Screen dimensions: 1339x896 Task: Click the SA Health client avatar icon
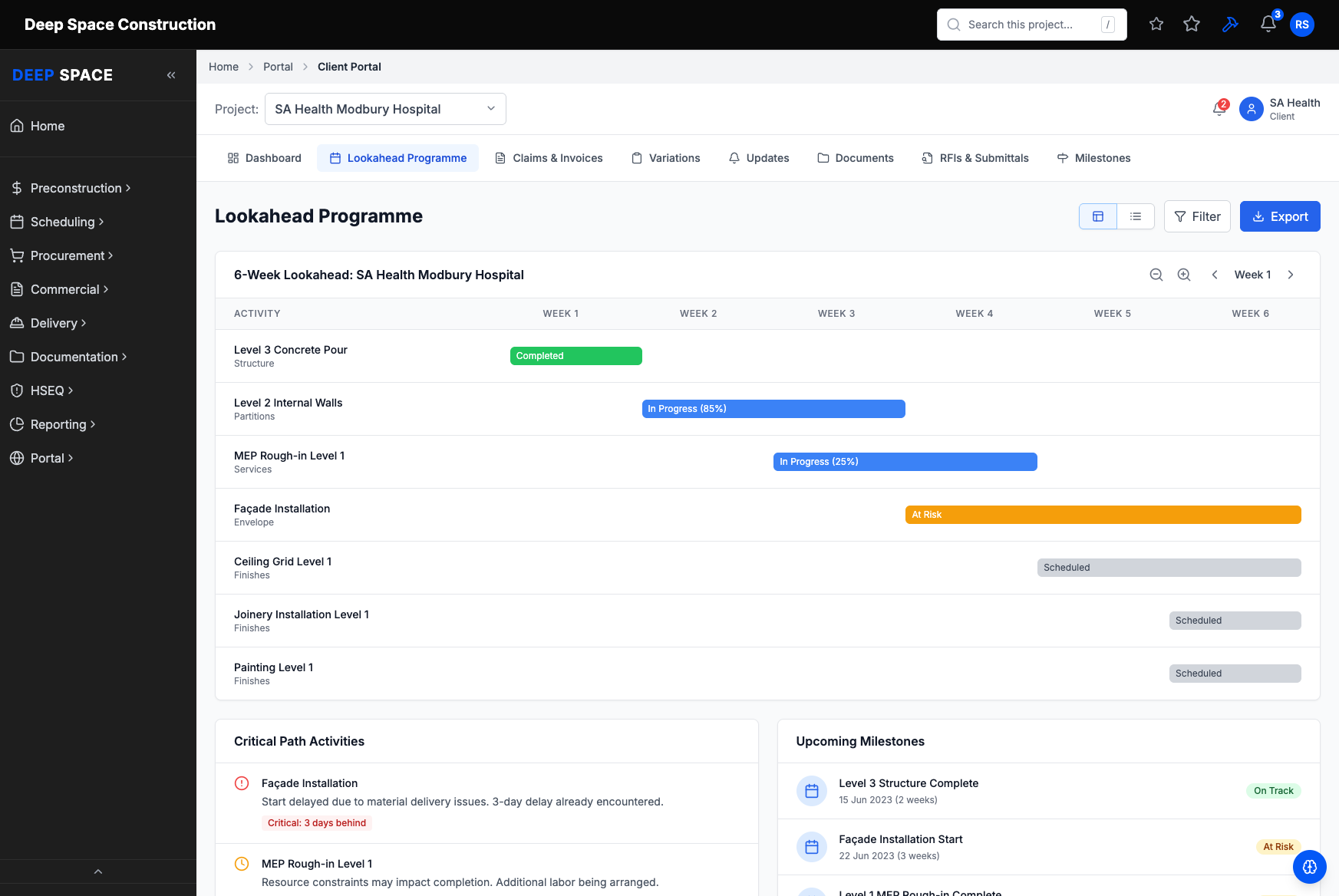[1252, 109]
